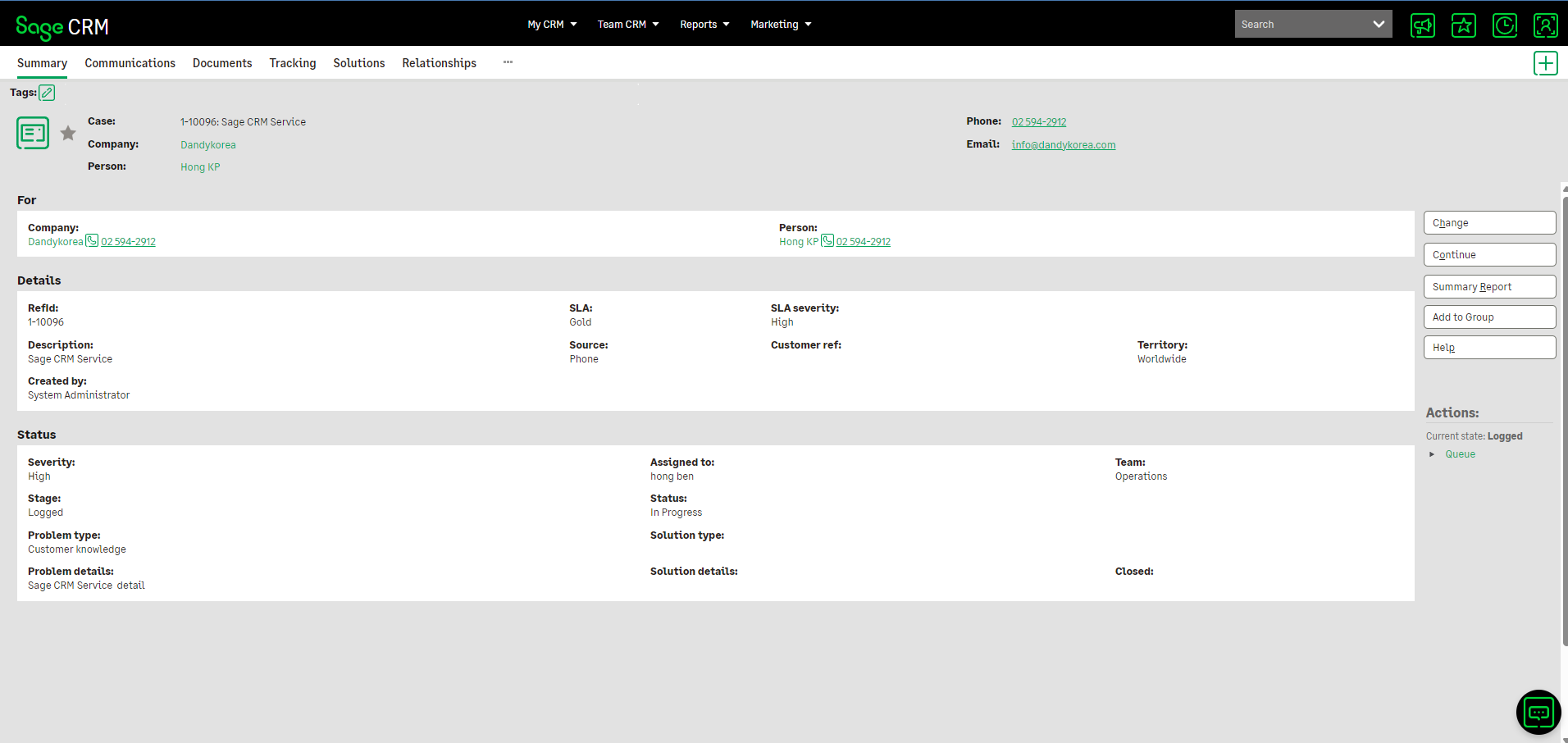Click the case title '1-10096: Sage CRM Service'

[x=243, y=122]
